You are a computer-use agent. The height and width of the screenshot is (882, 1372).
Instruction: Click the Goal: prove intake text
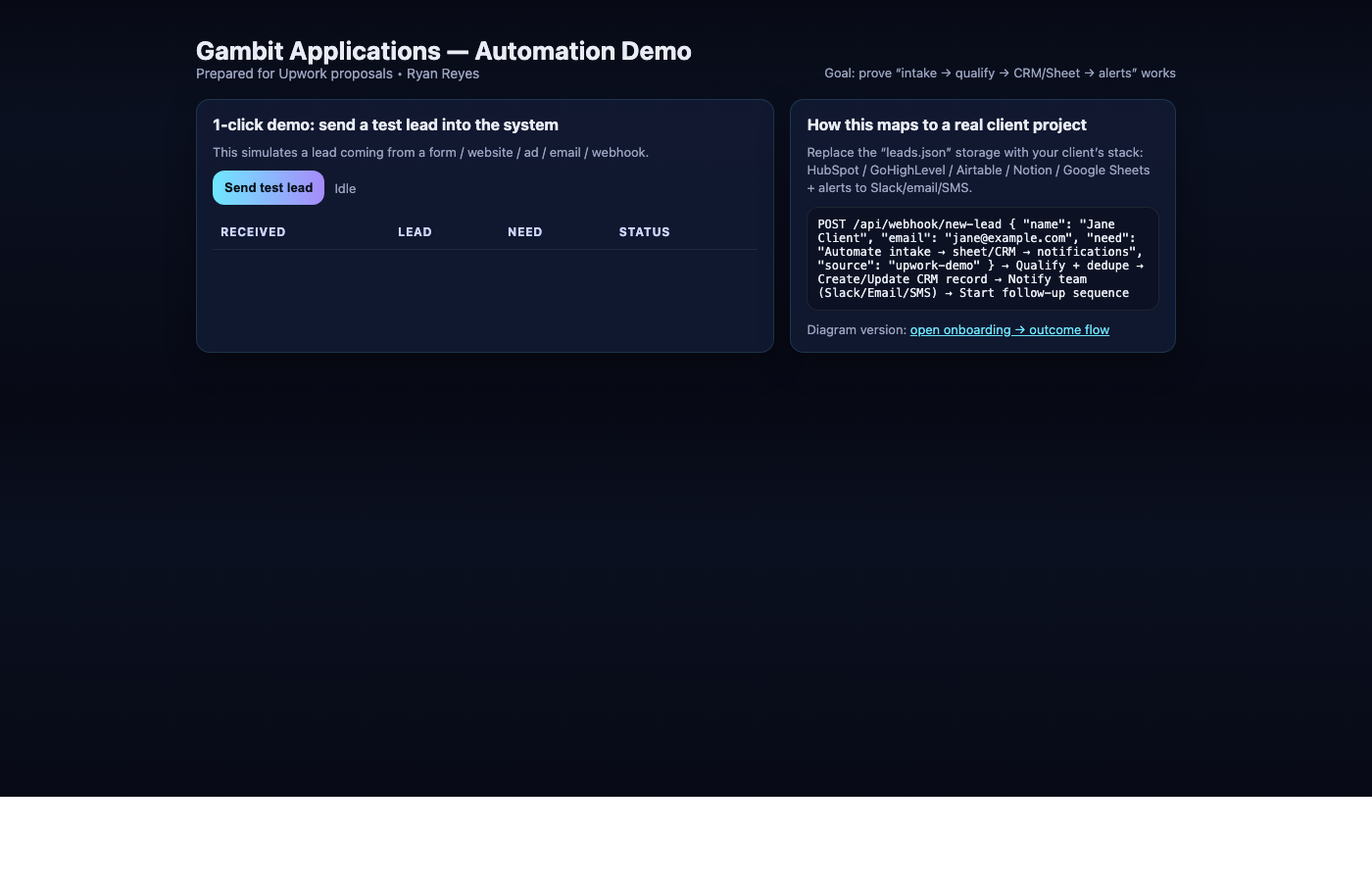coord(1000,73)
